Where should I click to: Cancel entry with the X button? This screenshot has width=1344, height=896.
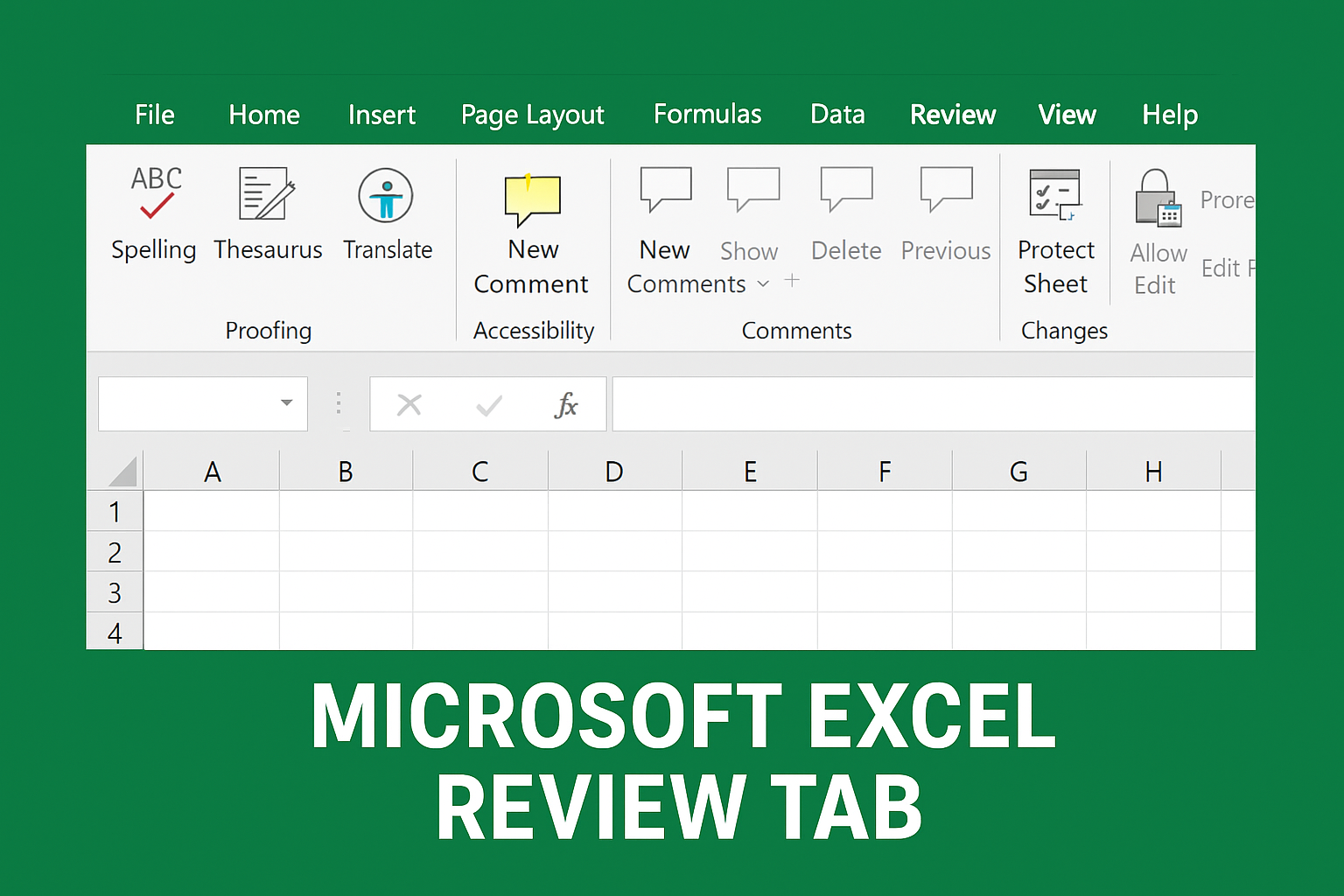(x=409, y=403)
